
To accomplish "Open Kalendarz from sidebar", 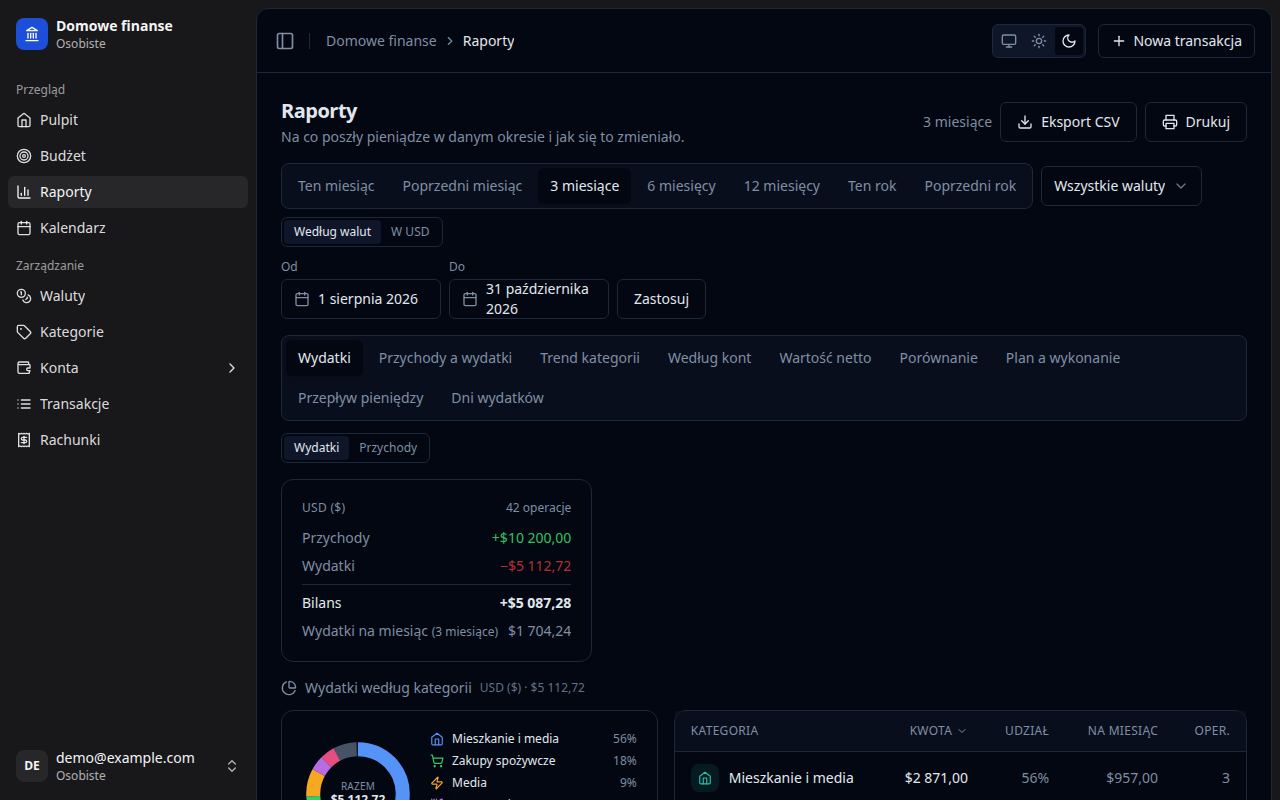I will pyautogui.click(x=128, y=228).
